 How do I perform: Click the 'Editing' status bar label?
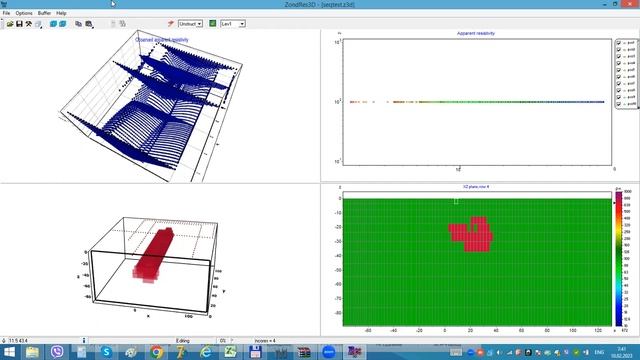point(182,340)
